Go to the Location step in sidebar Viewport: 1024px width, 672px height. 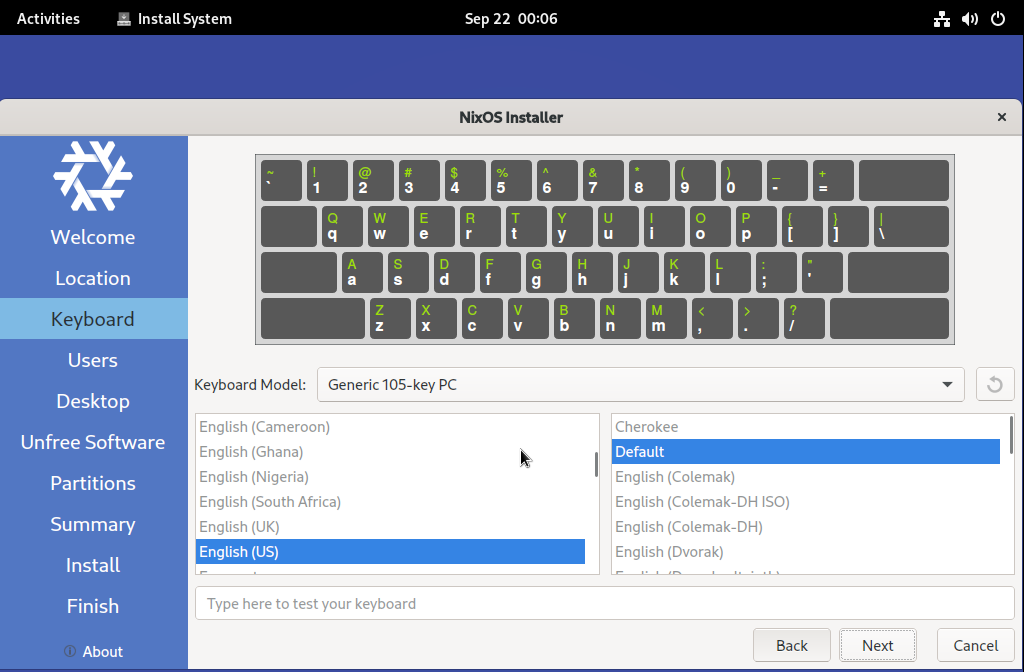tap(93, 278)
